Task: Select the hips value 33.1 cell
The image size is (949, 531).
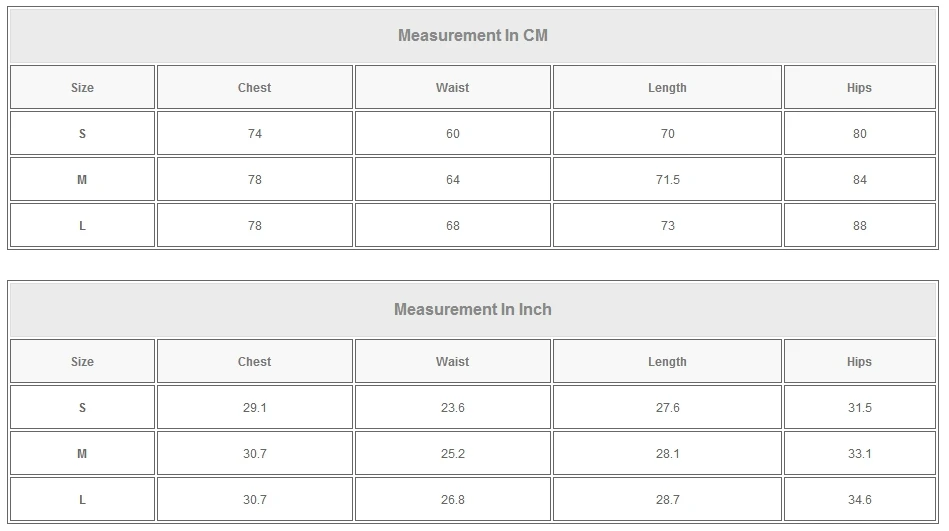Action: tap(859, 454)
